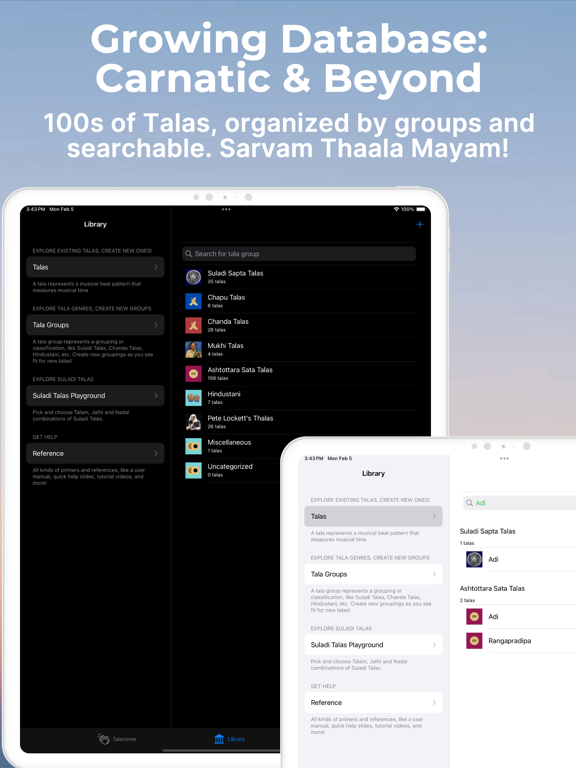Click the Adi icon under Ashtottara Sata Talas
Screen dimensions: 576x768
point(474,617)
